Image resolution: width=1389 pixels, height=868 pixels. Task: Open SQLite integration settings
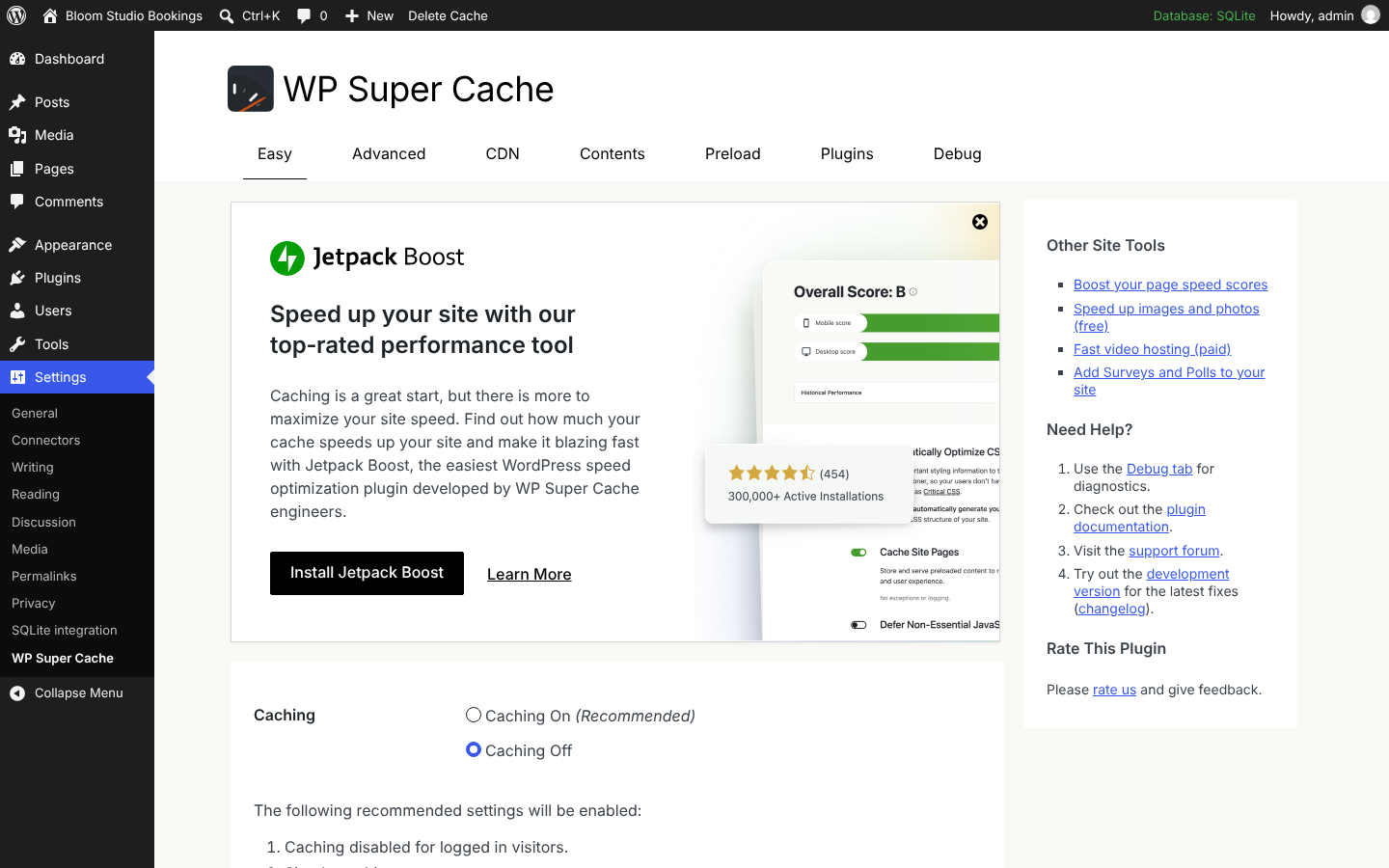coord(77,630)
